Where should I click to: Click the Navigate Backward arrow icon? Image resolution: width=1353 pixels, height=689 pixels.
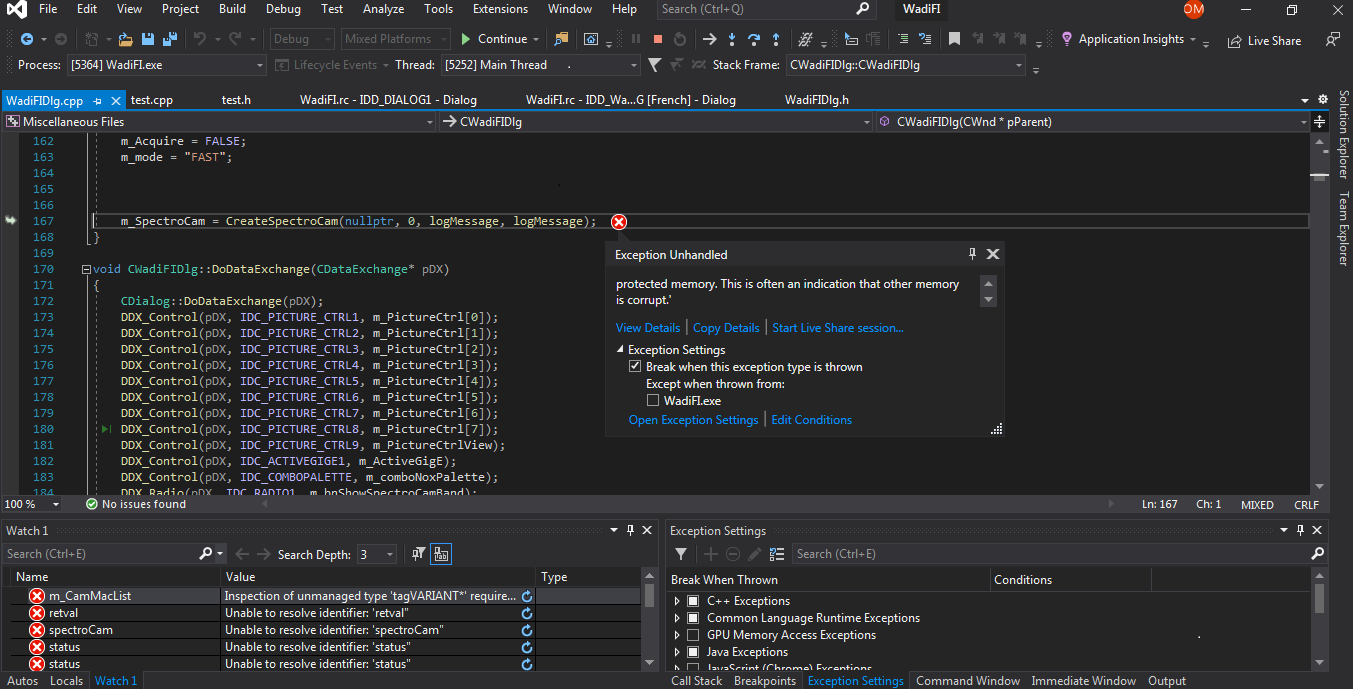[x=26, y=39]
